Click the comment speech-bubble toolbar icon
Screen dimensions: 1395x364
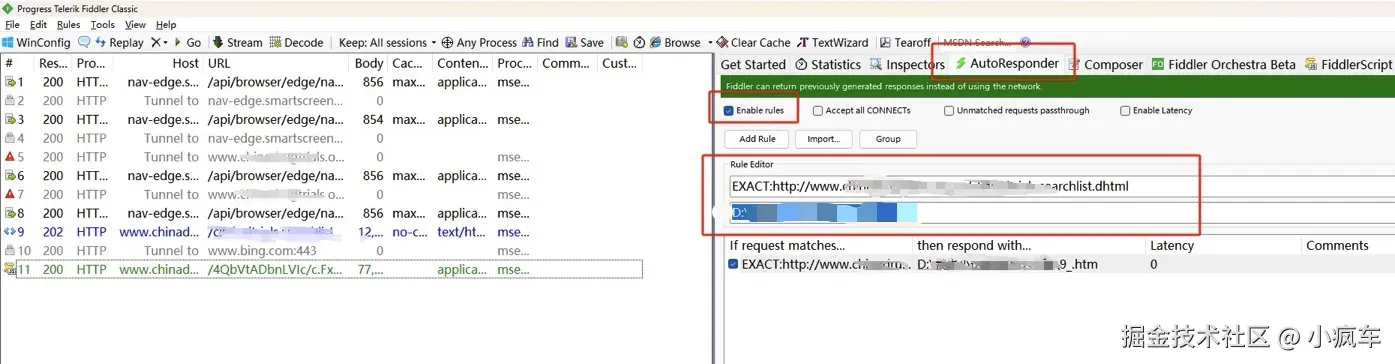click(84, 43)
